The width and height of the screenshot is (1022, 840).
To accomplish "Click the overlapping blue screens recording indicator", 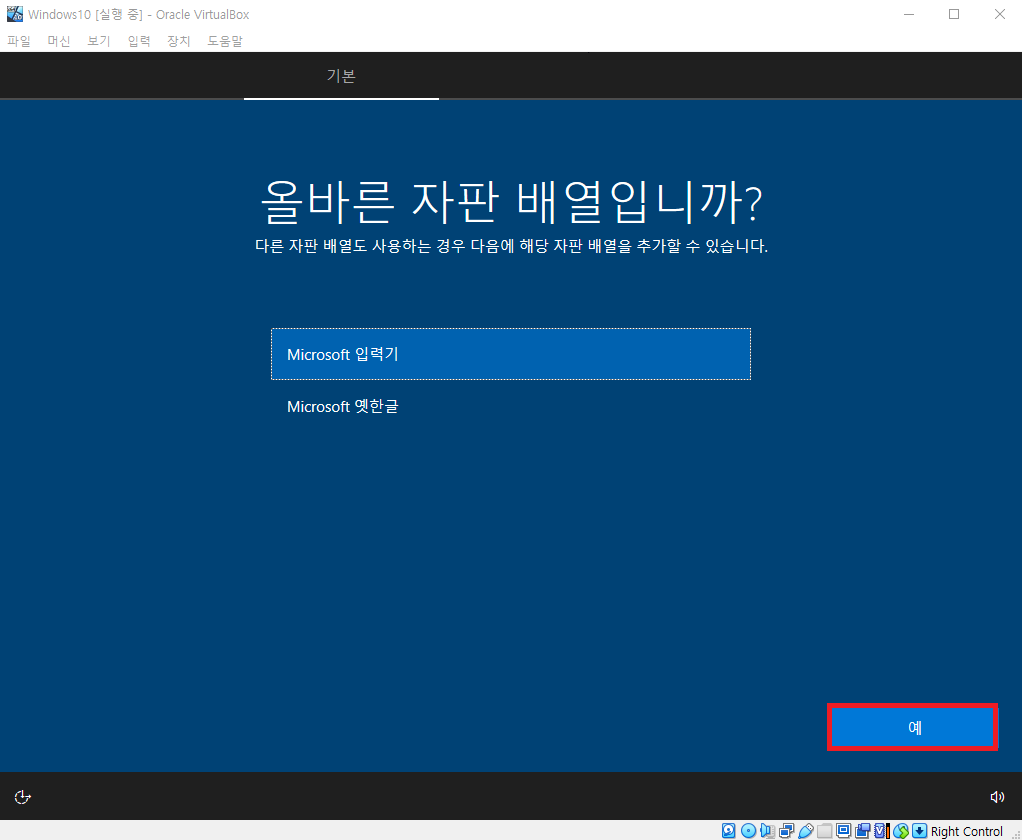I will (x=862, y=830).
